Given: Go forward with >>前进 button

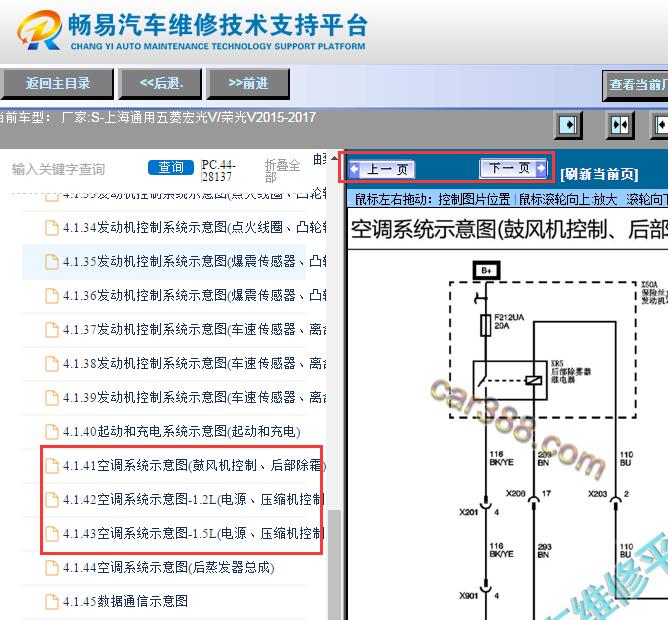Looking at the screenshot, I should coord(248,84).
